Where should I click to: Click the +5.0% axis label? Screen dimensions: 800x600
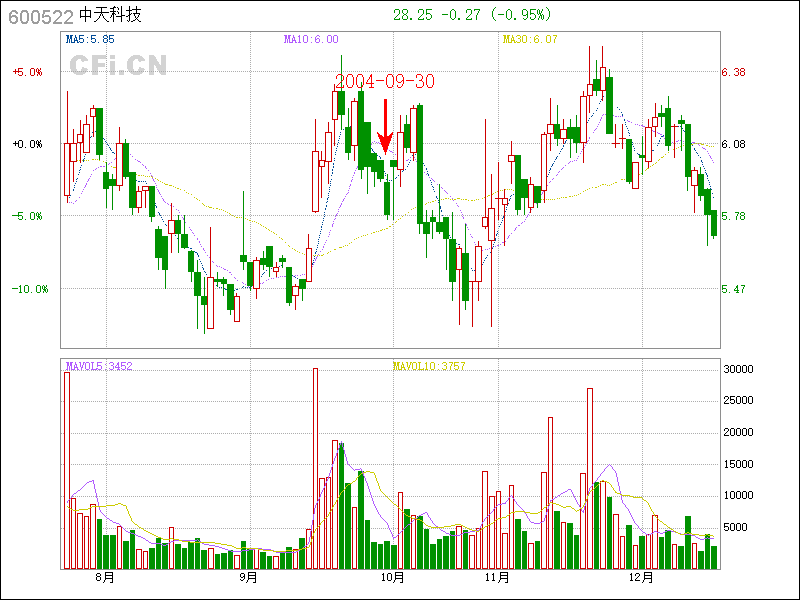[x=27, y=72]
